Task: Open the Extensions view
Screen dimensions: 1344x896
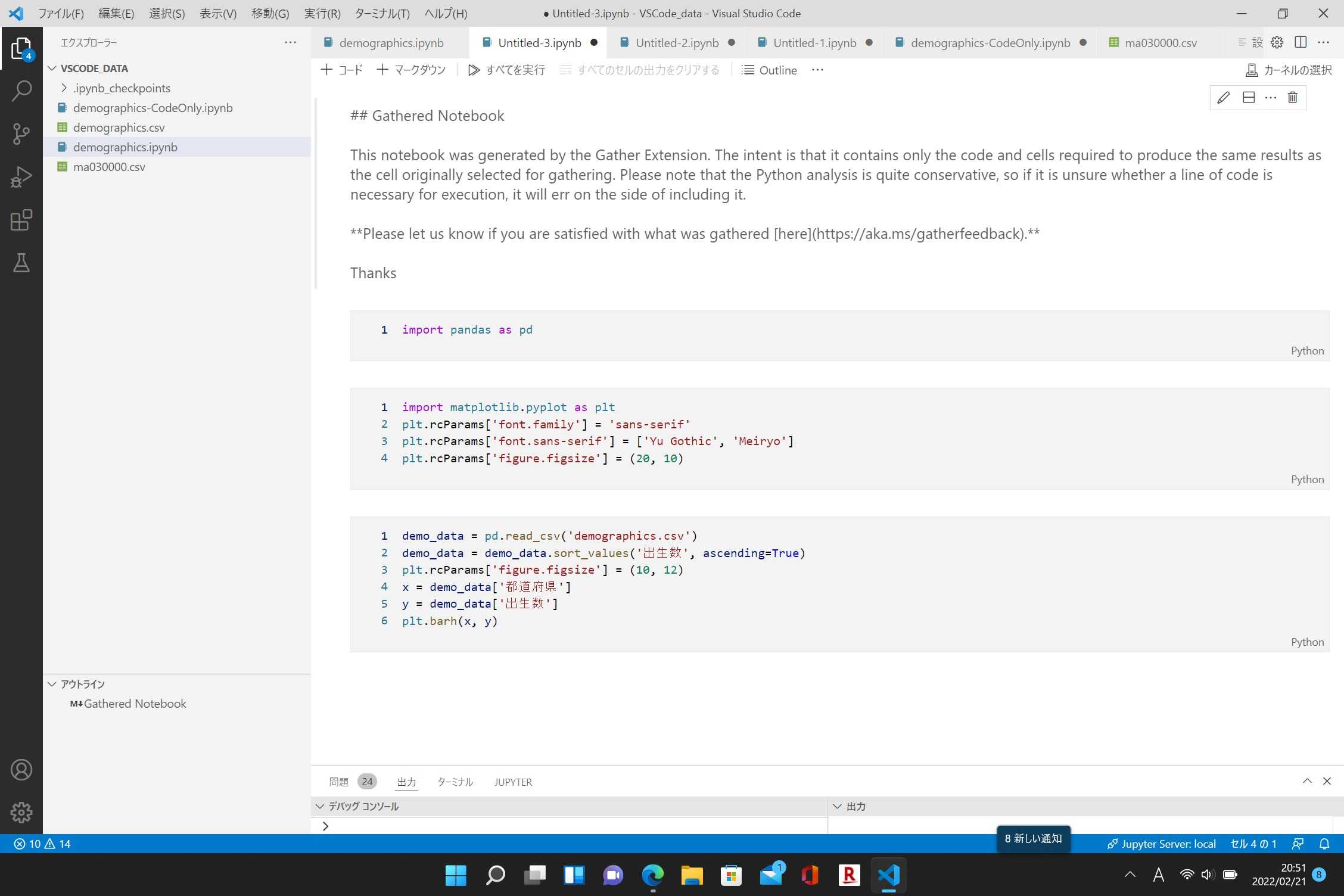Action: (21, 220)
